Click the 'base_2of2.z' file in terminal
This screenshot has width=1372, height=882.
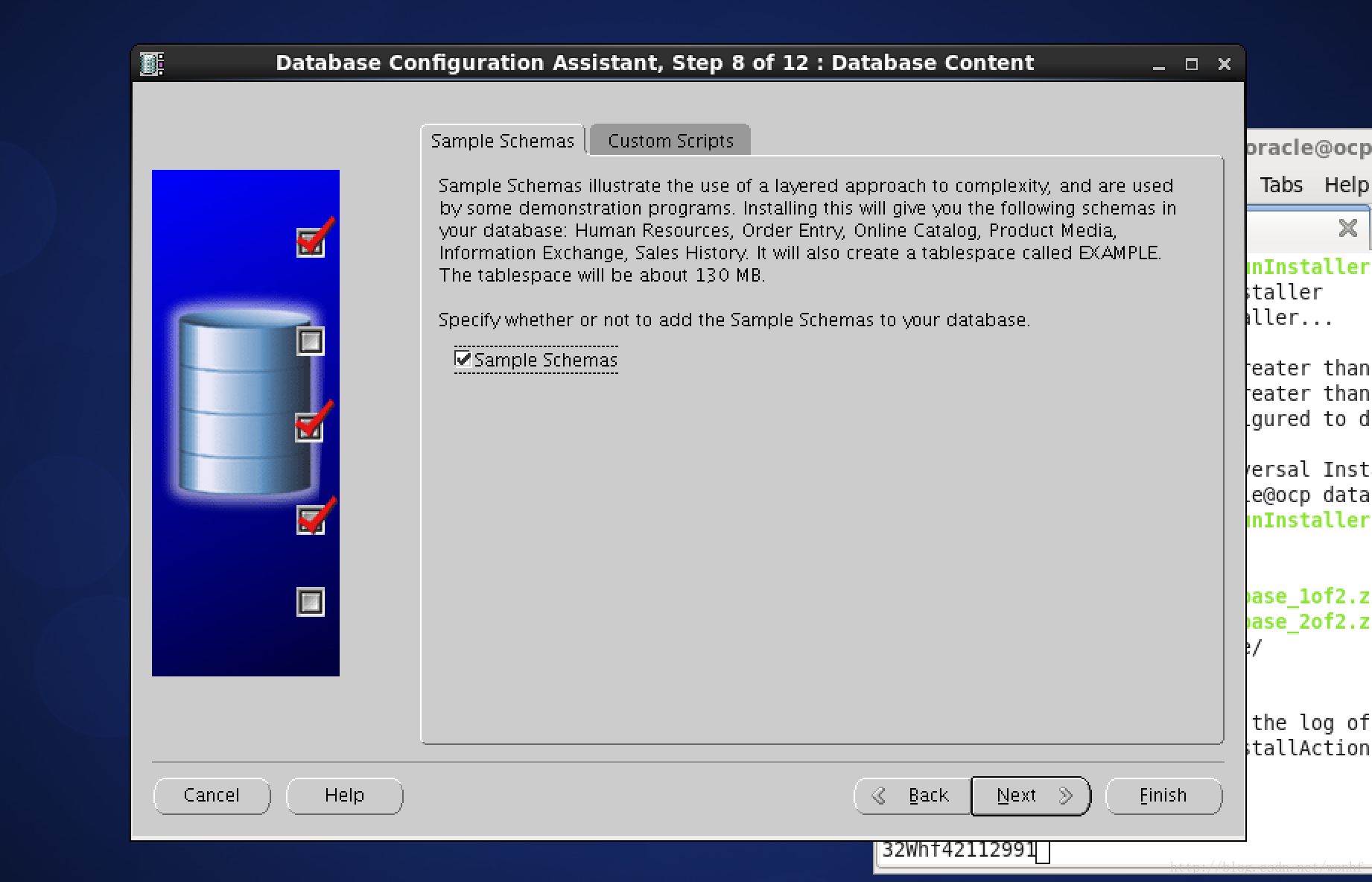(x=1307, y=621)
